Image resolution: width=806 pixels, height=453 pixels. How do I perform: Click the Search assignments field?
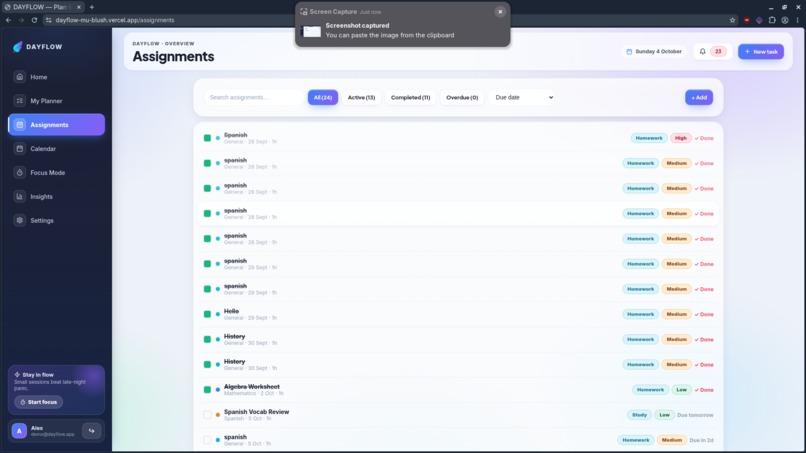coord(253,97)
